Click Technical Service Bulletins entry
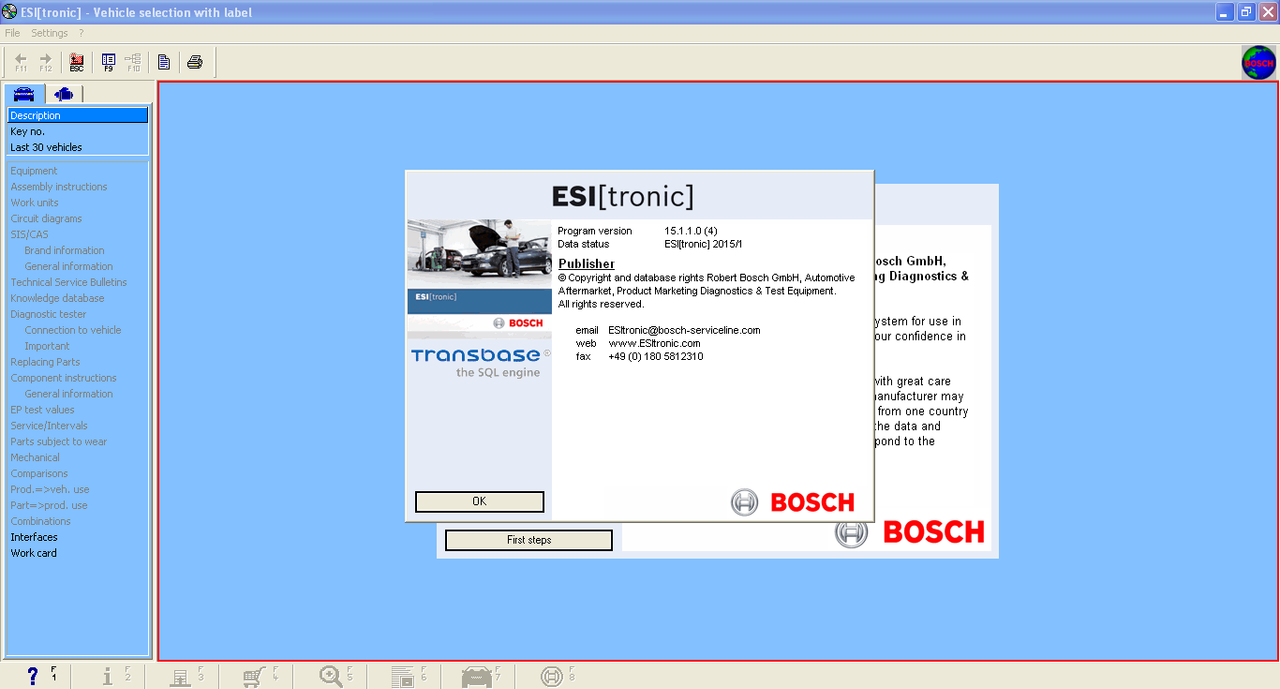Screen dimensions: 1280x689 69,282
